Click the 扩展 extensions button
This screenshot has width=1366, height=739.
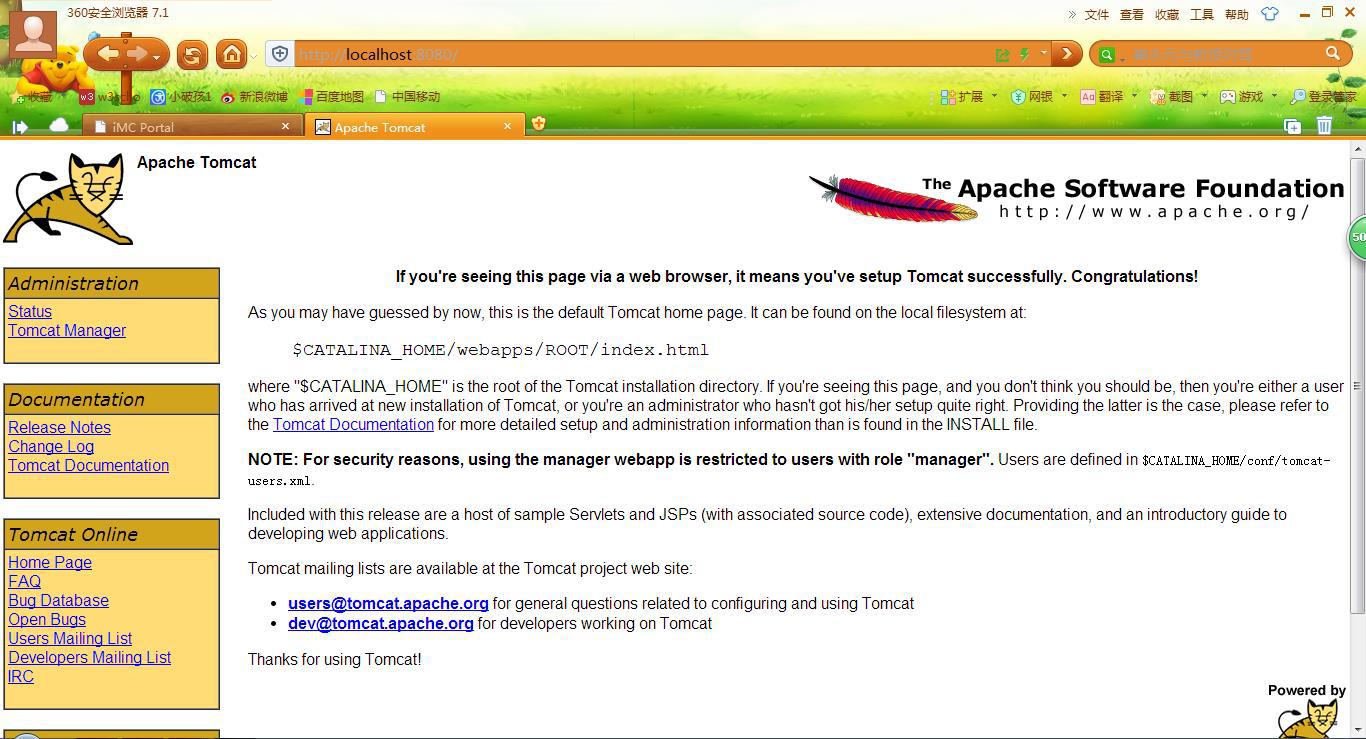click(962, 97)
